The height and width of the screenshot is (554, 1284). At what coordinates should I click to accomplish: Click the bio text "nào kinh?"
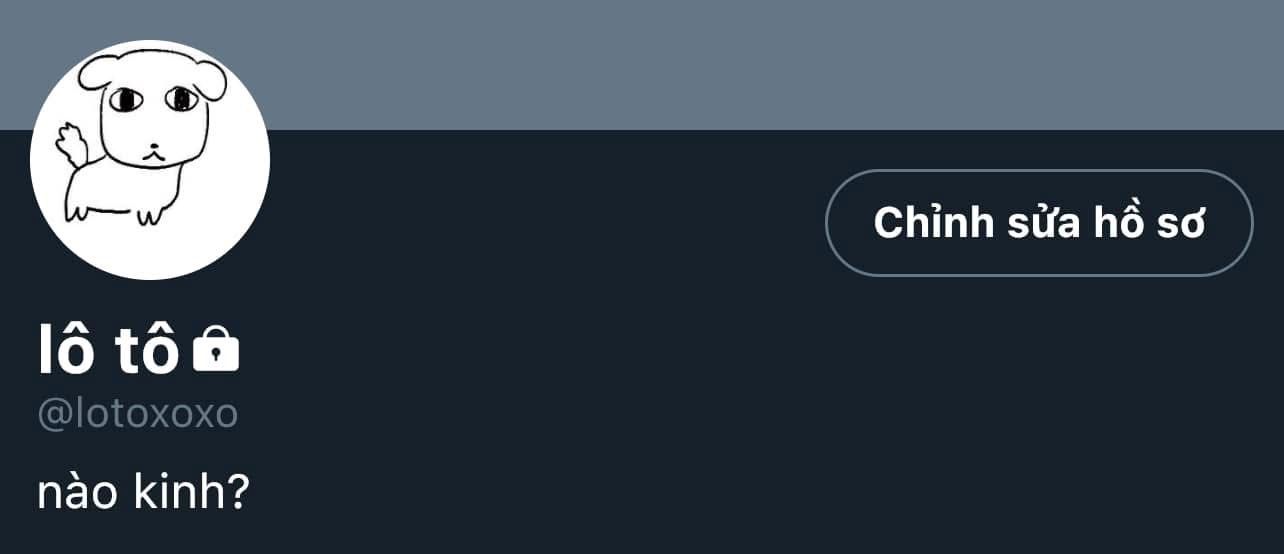click(x=143, y=492)
